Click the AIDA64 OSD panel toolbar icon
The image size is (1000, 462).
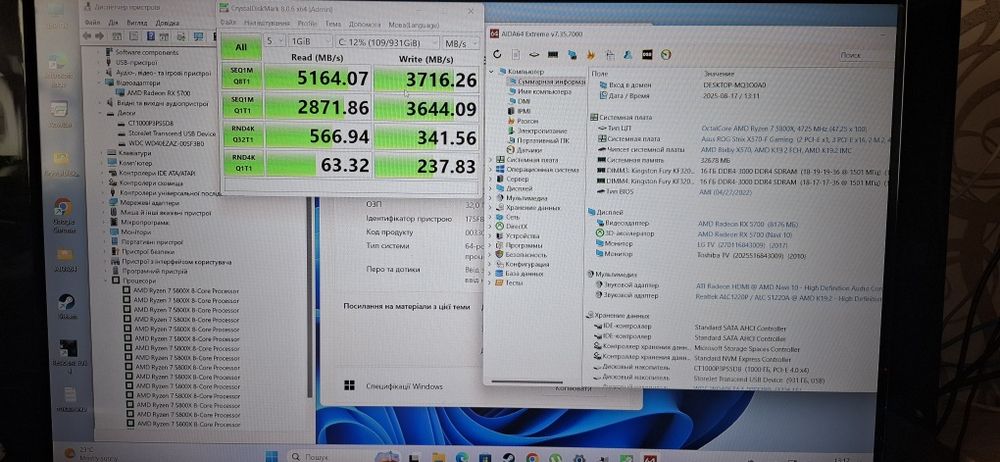pyautogui.click(x=647, y=55)
